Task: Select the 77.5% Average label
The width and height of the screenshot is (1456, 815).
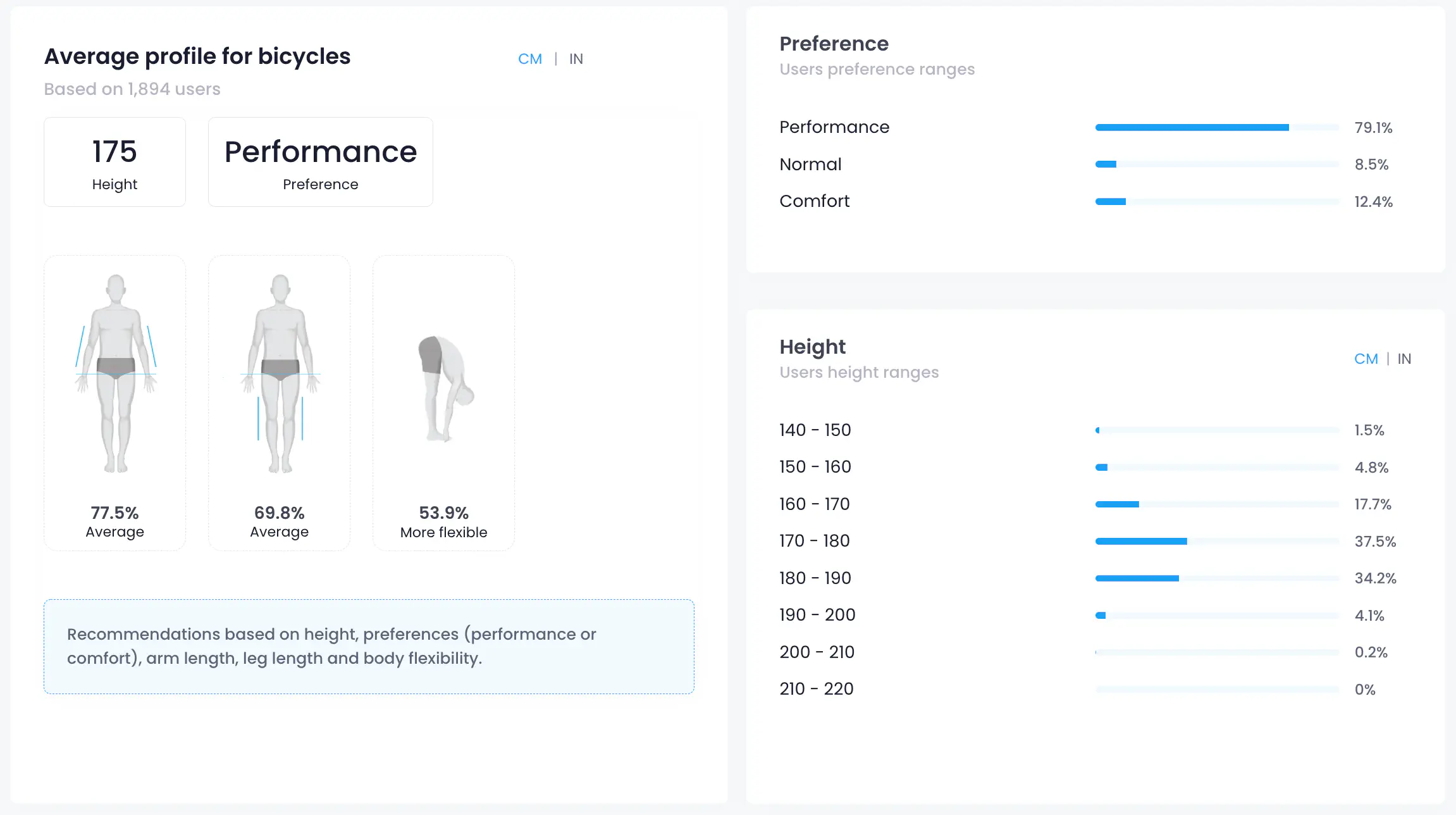Action: point(114,521)
